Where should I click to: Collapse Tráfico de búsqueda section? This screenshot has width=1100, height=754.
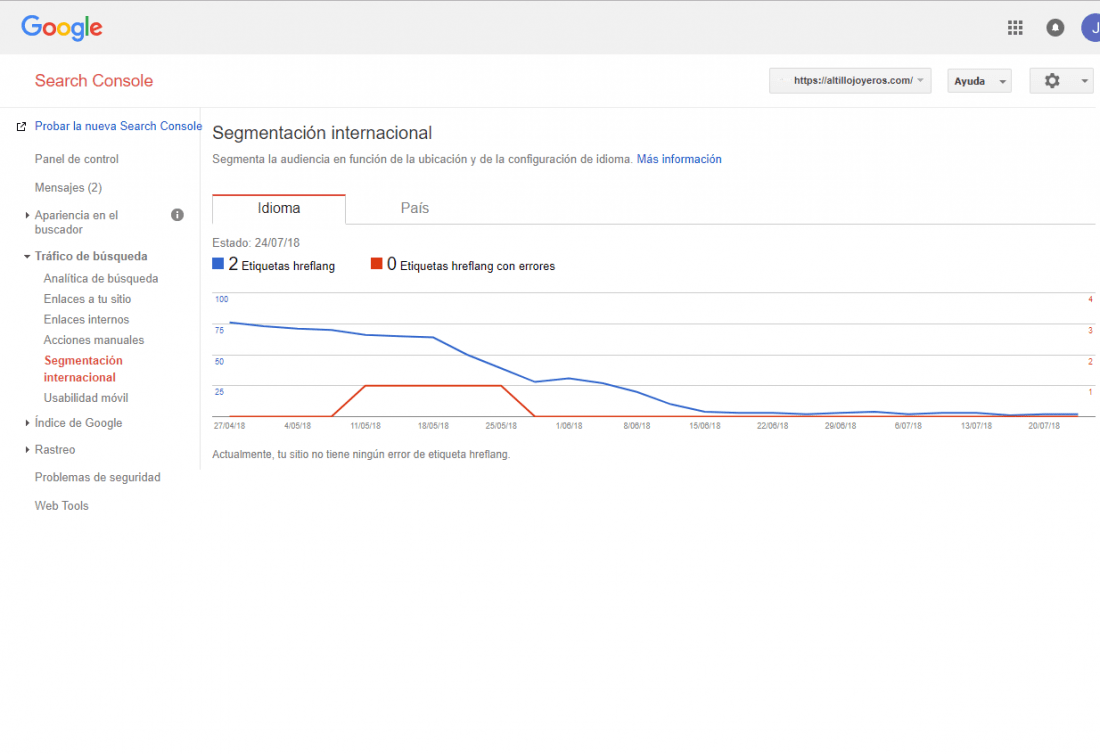[27, 256]
